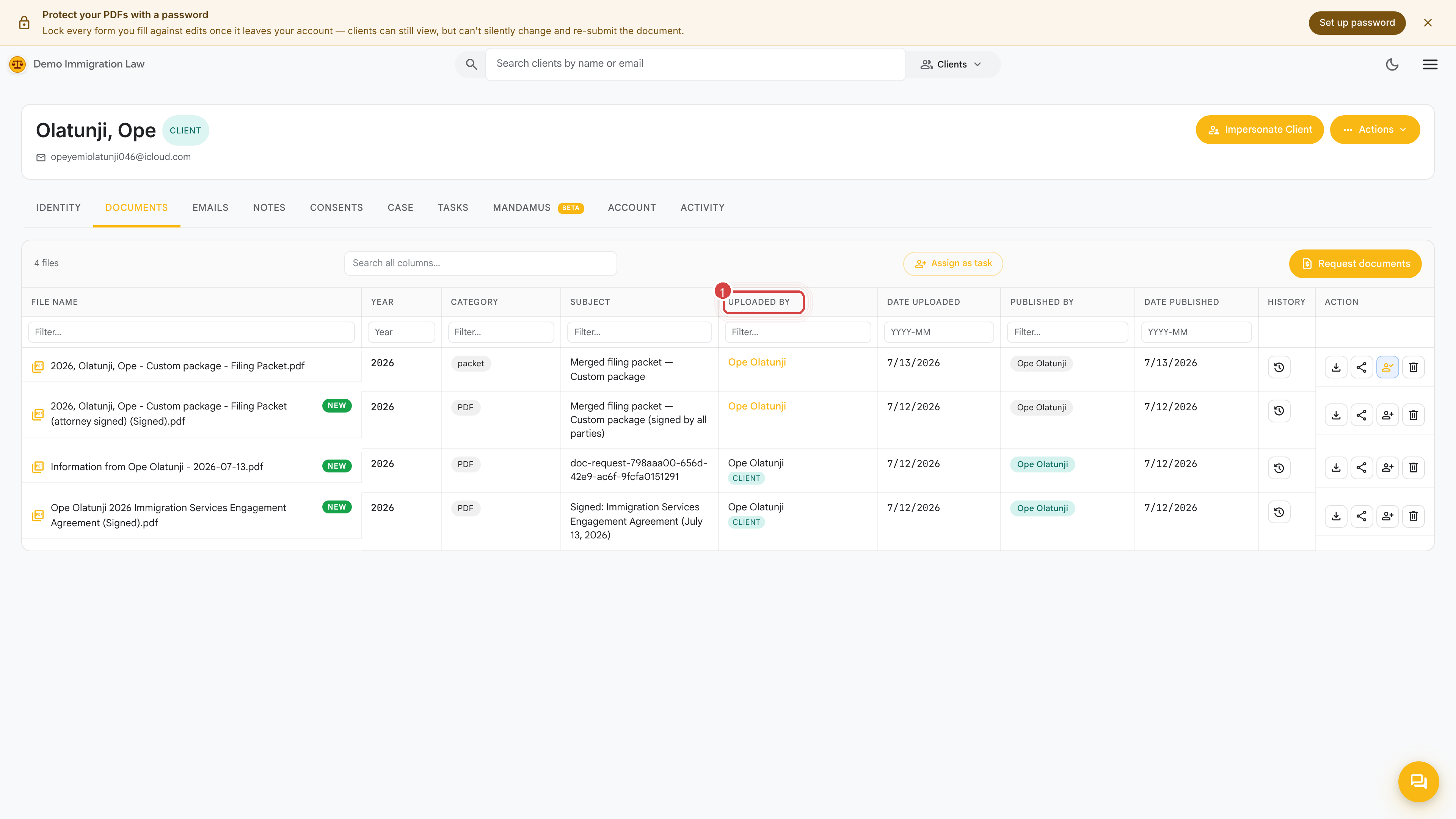Open the chat support bubble
Image resolution: width=1456 pixels, height=819 pixels.
[1419, 782]
